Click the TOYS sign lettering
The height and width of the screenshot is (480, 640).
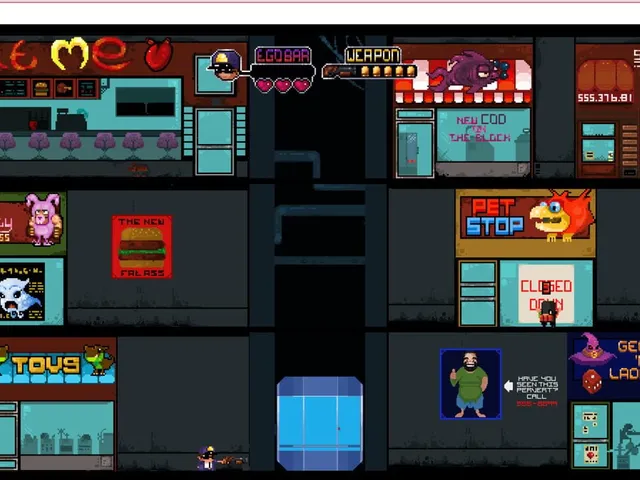tap(45, 365)
